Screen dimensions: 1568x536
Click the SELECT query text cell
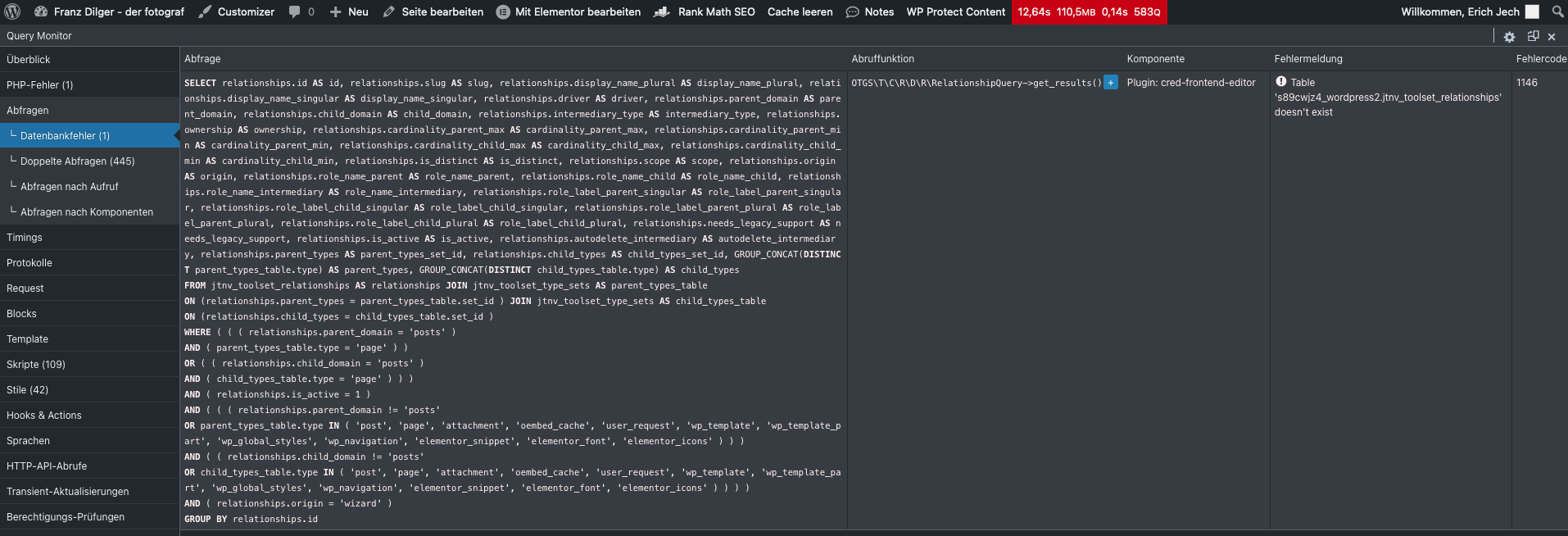[x=513, y=301]
